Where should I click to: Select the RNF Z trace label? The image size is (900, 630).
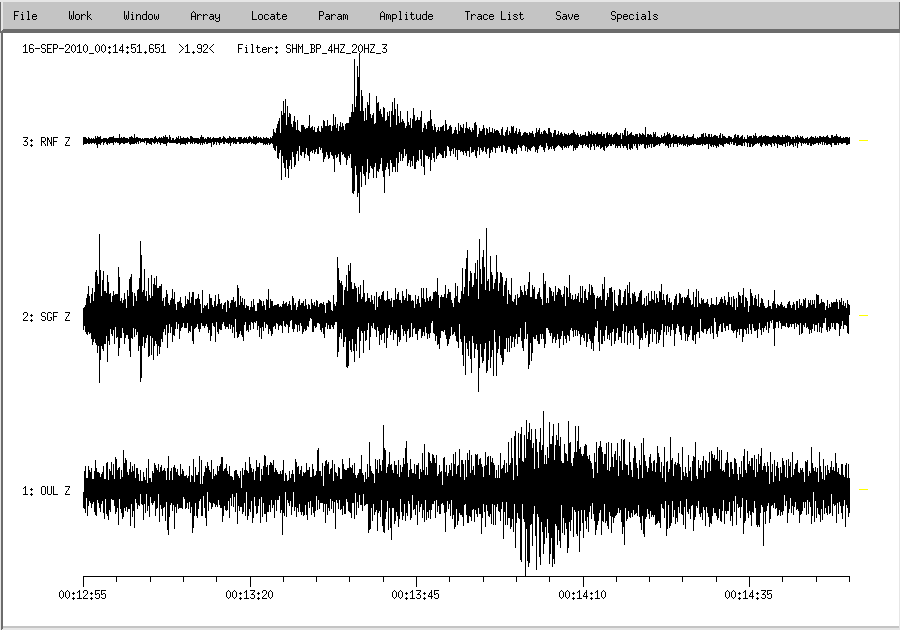click(x=46, y=142)
